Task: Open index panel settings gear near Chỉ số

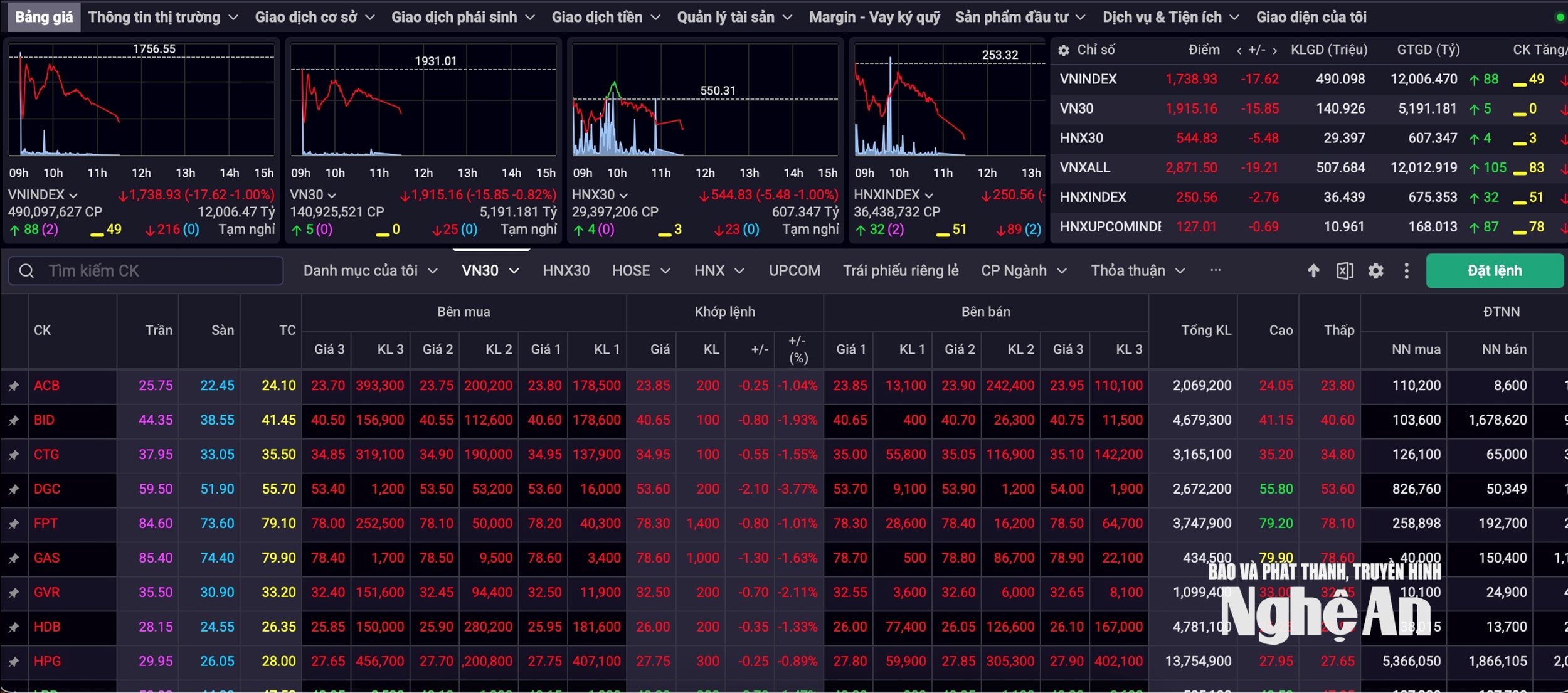Action: point(1064,50)
